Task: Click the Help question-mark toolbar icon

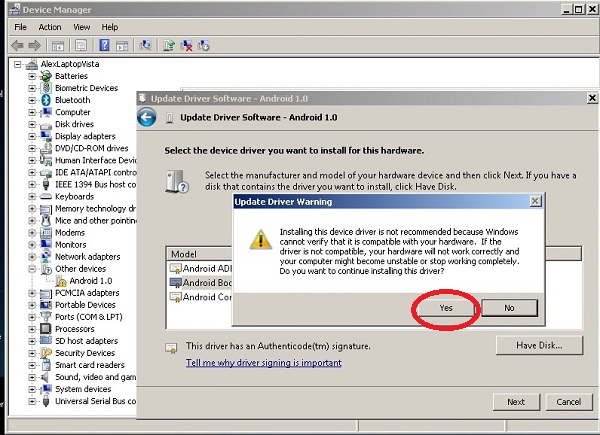Action: [x=104, y=46]
